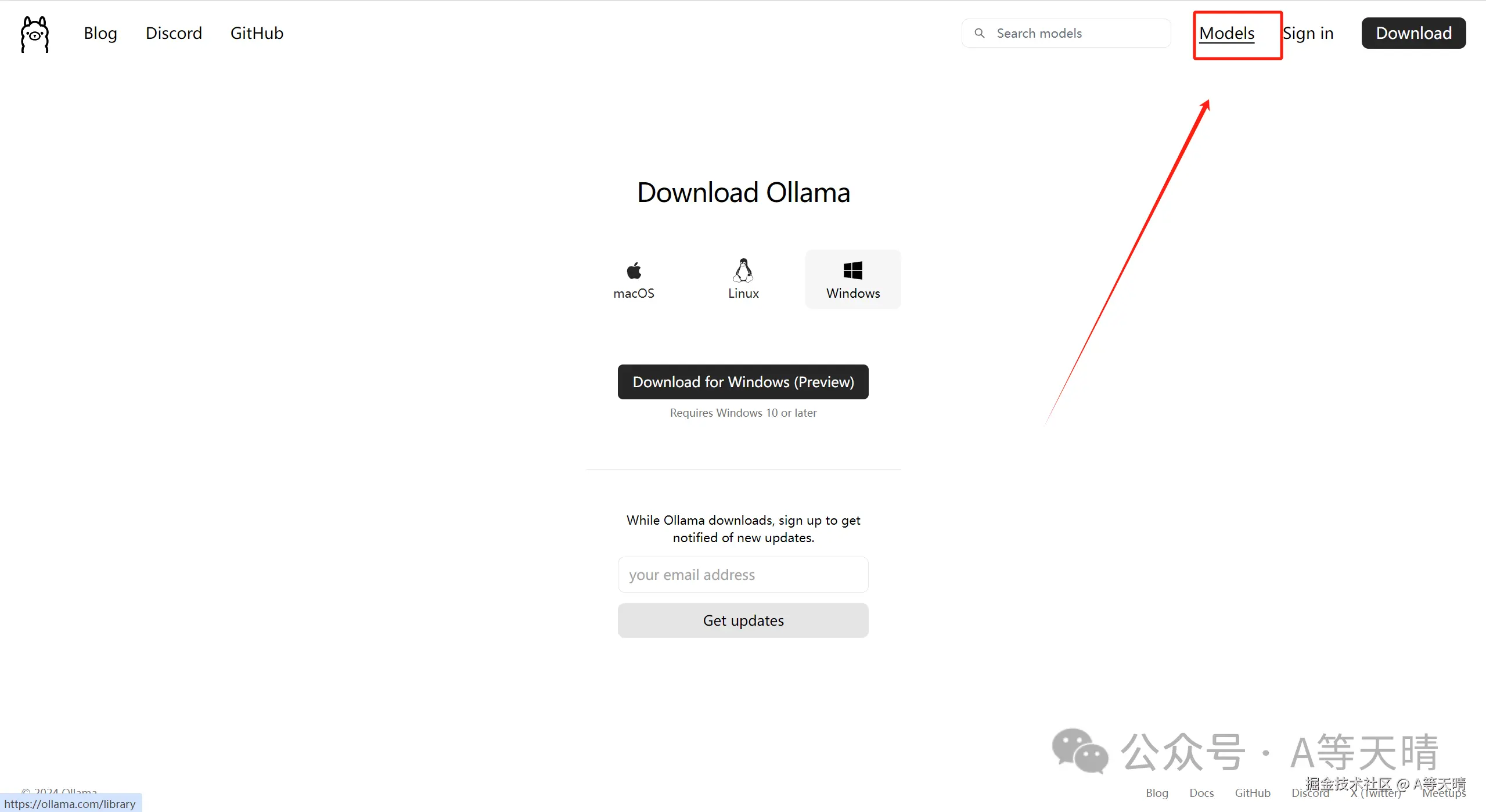Open the Sign in page
The image size is (1486, 812).
tap(1308, 33)
